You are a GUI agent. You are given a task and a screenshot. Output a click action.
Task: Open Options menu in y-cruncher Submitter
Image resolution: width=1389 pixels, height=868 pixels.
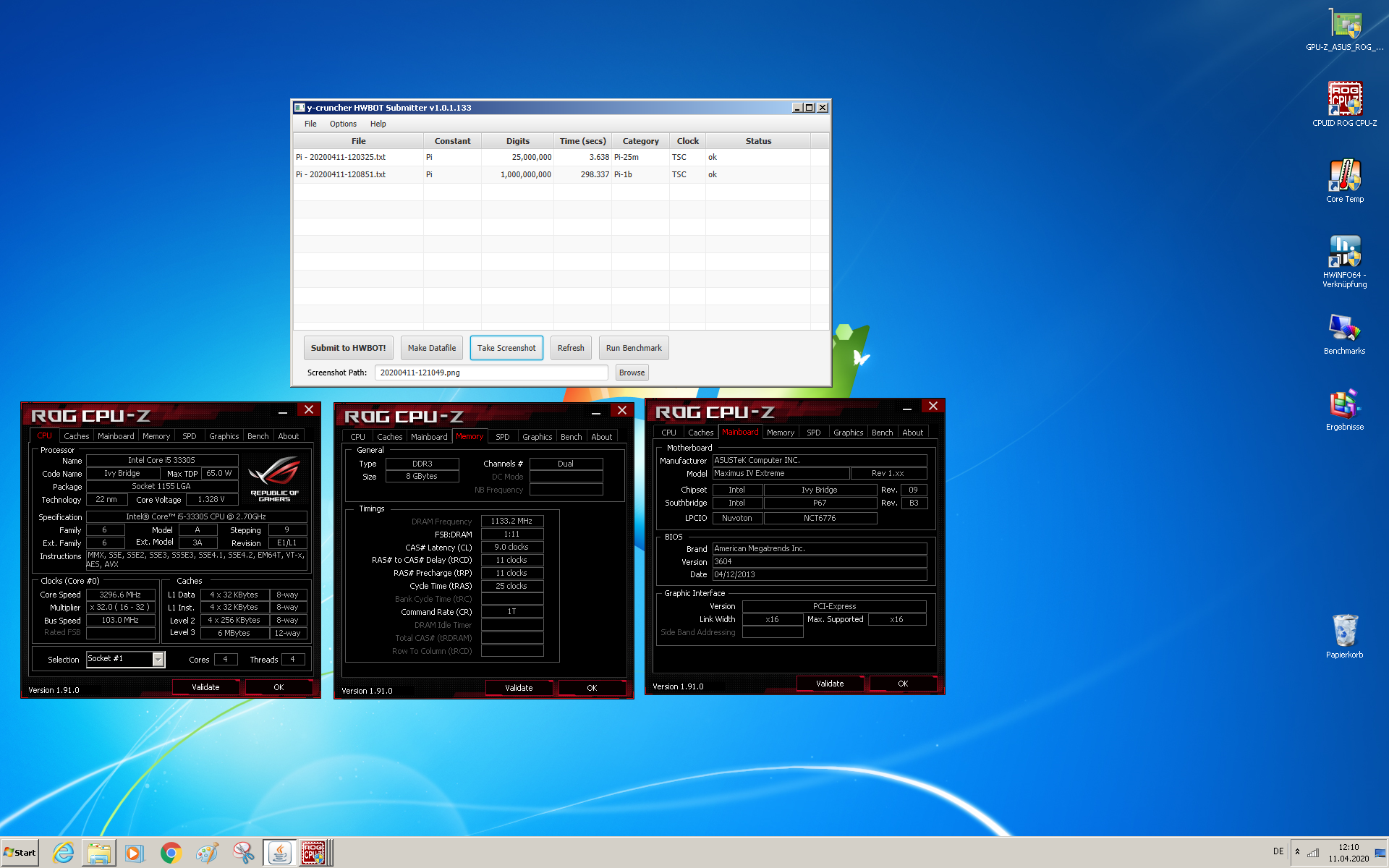pos(343,124)
